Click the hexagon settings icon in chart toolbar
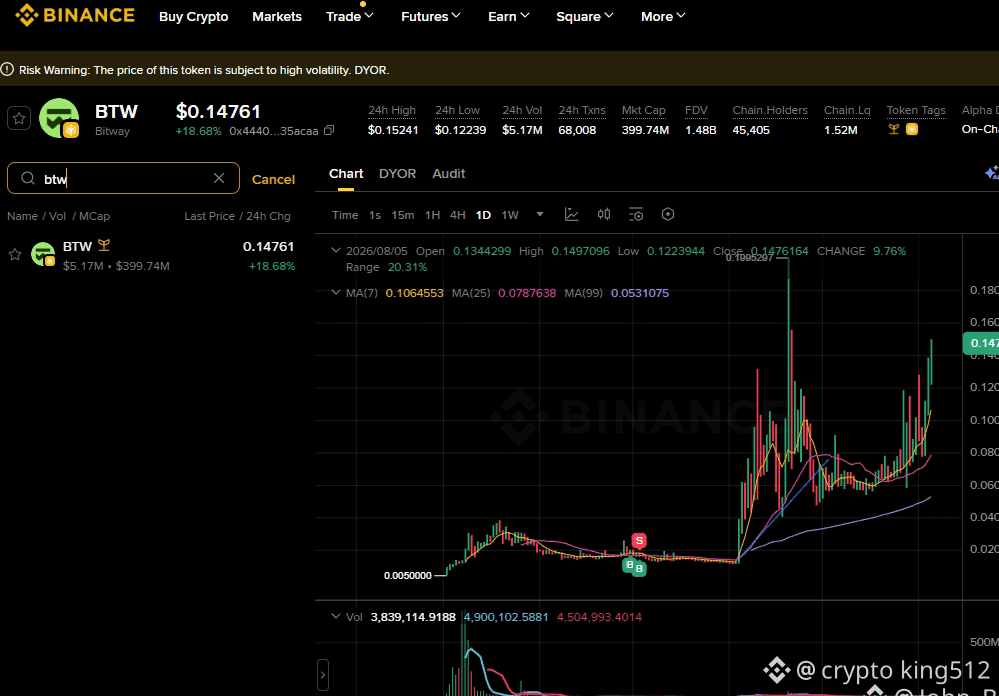Screen dimensions: 999x696 click(668, 215)
